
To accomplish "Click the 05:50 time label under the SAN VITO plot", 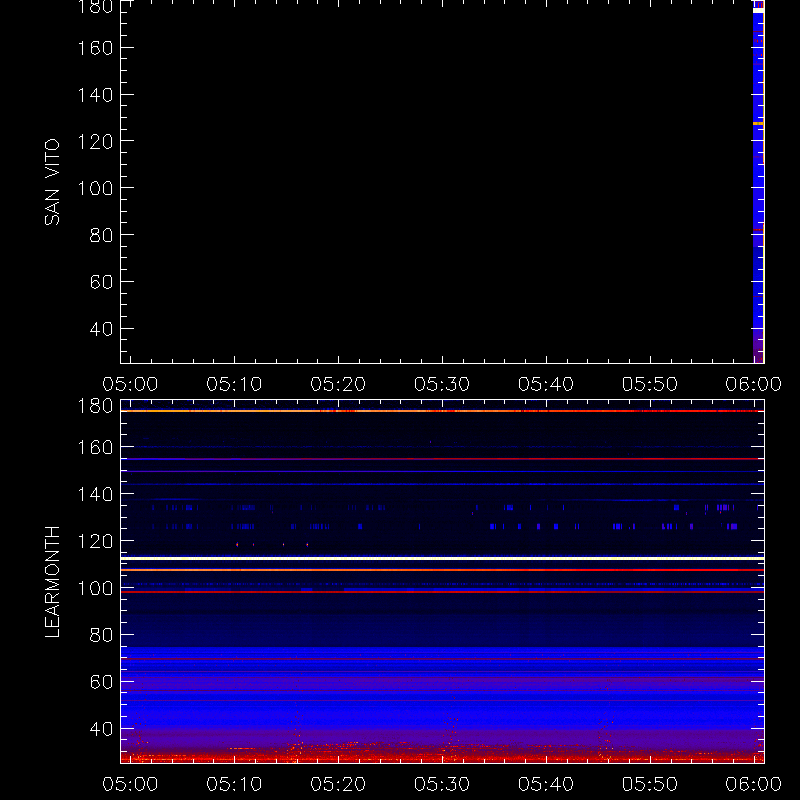I will pyautogui.click(x=649, y=384).
